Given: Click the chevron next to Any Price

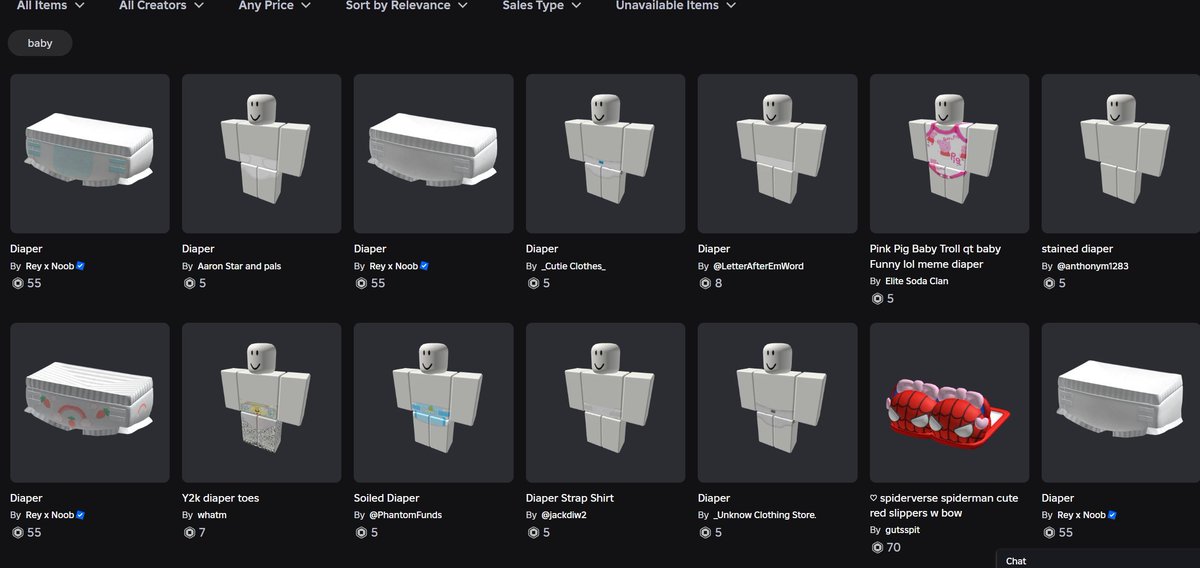Looking at the screenshot, I should coord(305,6).
